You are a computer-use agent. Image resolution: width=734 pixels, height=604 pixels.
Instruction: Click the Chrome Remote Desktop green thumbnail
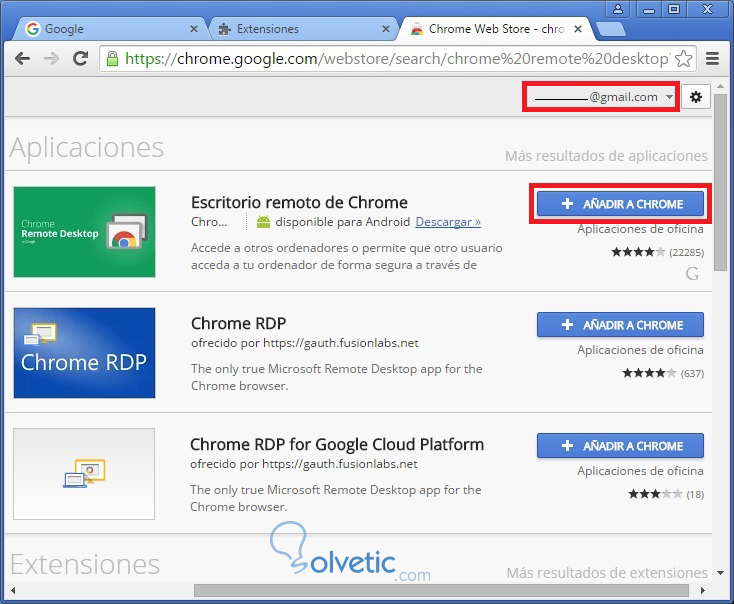tap(84, 232)
